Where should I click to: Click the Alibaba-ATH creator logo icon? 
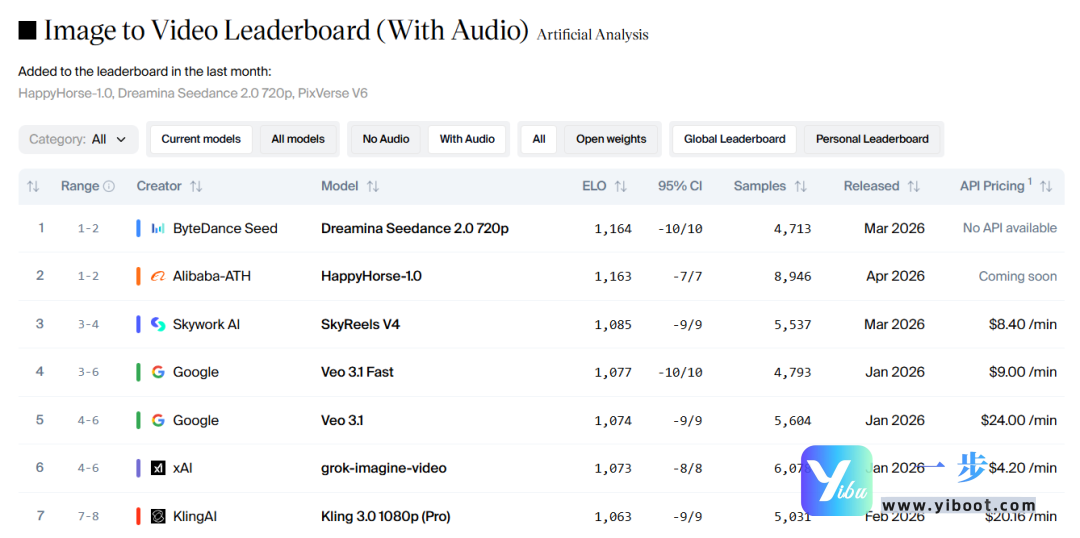[158, 277]
